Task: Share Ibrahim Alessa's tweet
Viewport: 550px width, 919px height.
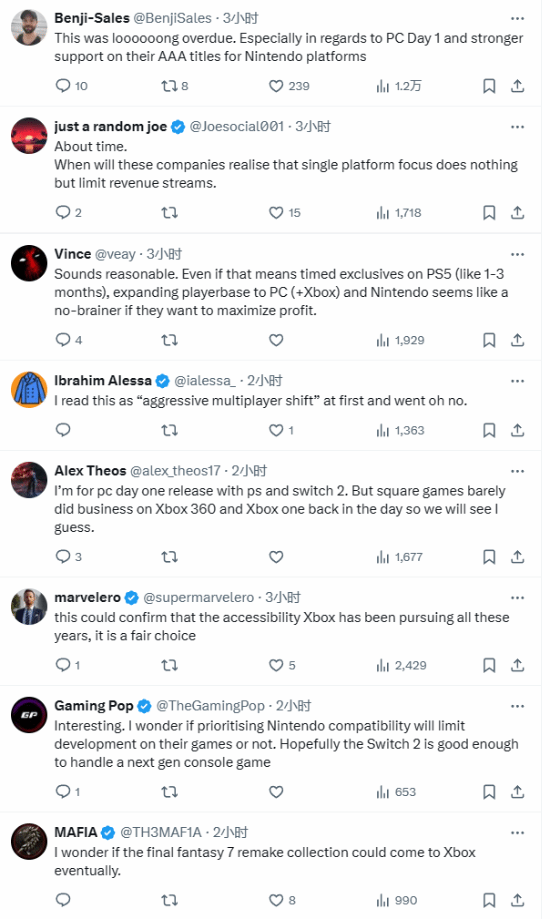Action: [517, 430]
